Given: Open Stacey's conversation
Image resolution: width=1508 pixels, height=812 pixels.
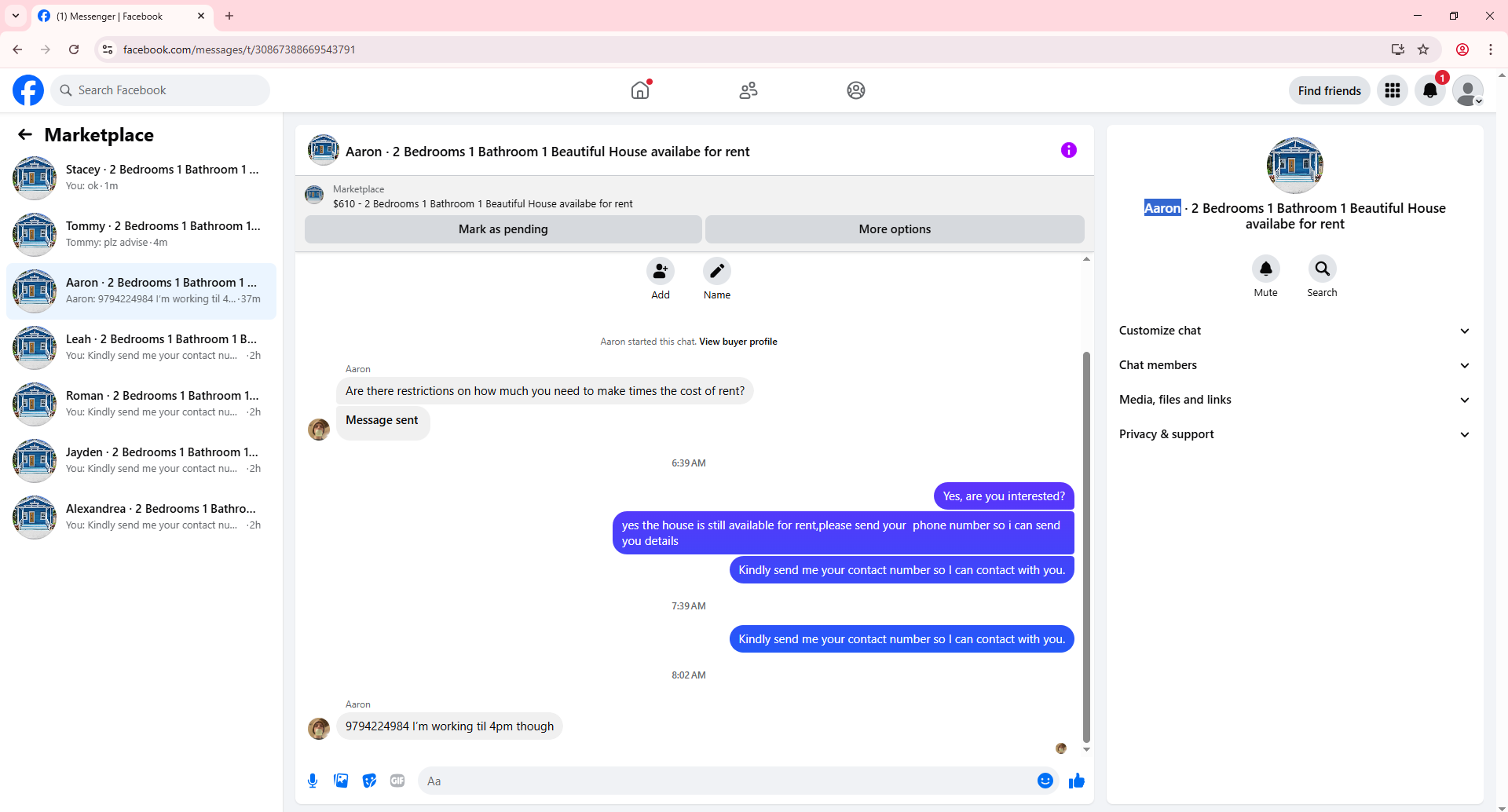Looking at the screenshot, I should pyautogui.click(x=141, y=177).
